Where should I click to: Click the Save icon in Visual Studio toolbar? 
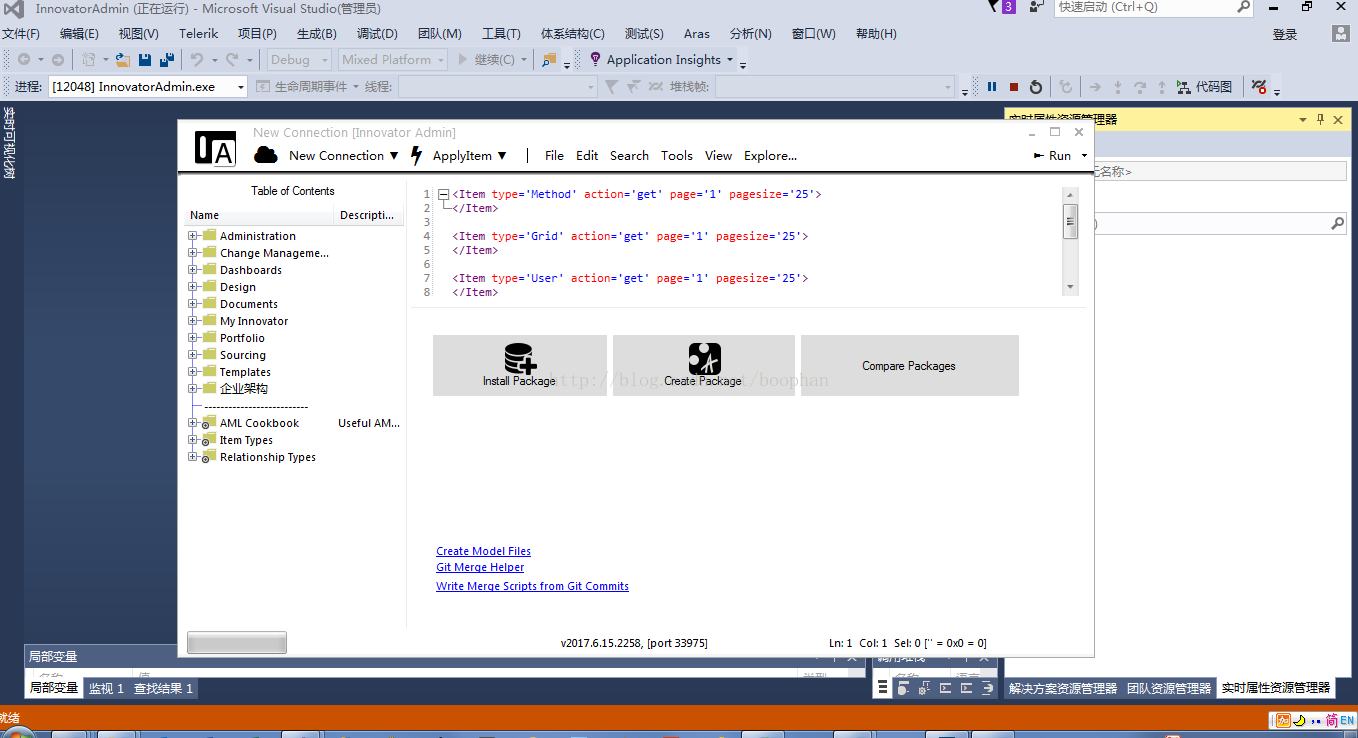(x=145, y=60)
